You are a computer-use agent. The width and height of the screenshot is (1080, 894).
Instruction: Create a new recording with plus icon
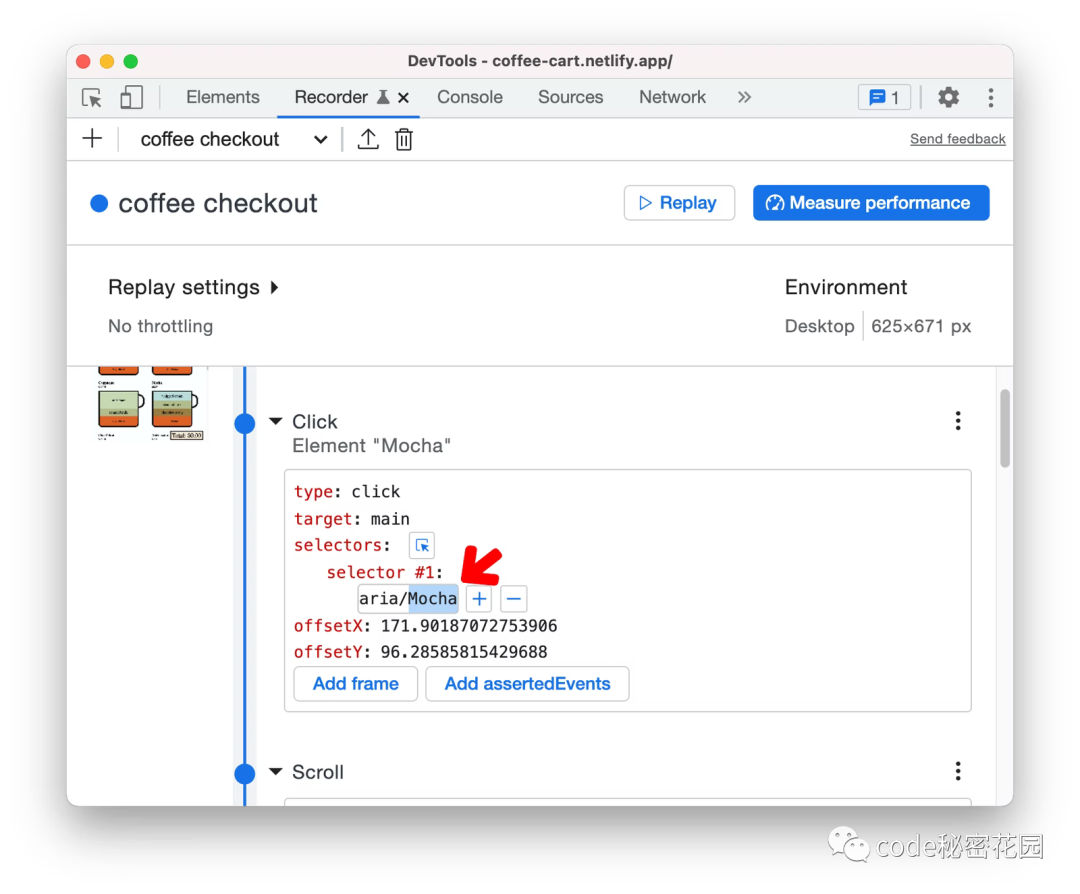pyautogui.click(x=92, y=138)
